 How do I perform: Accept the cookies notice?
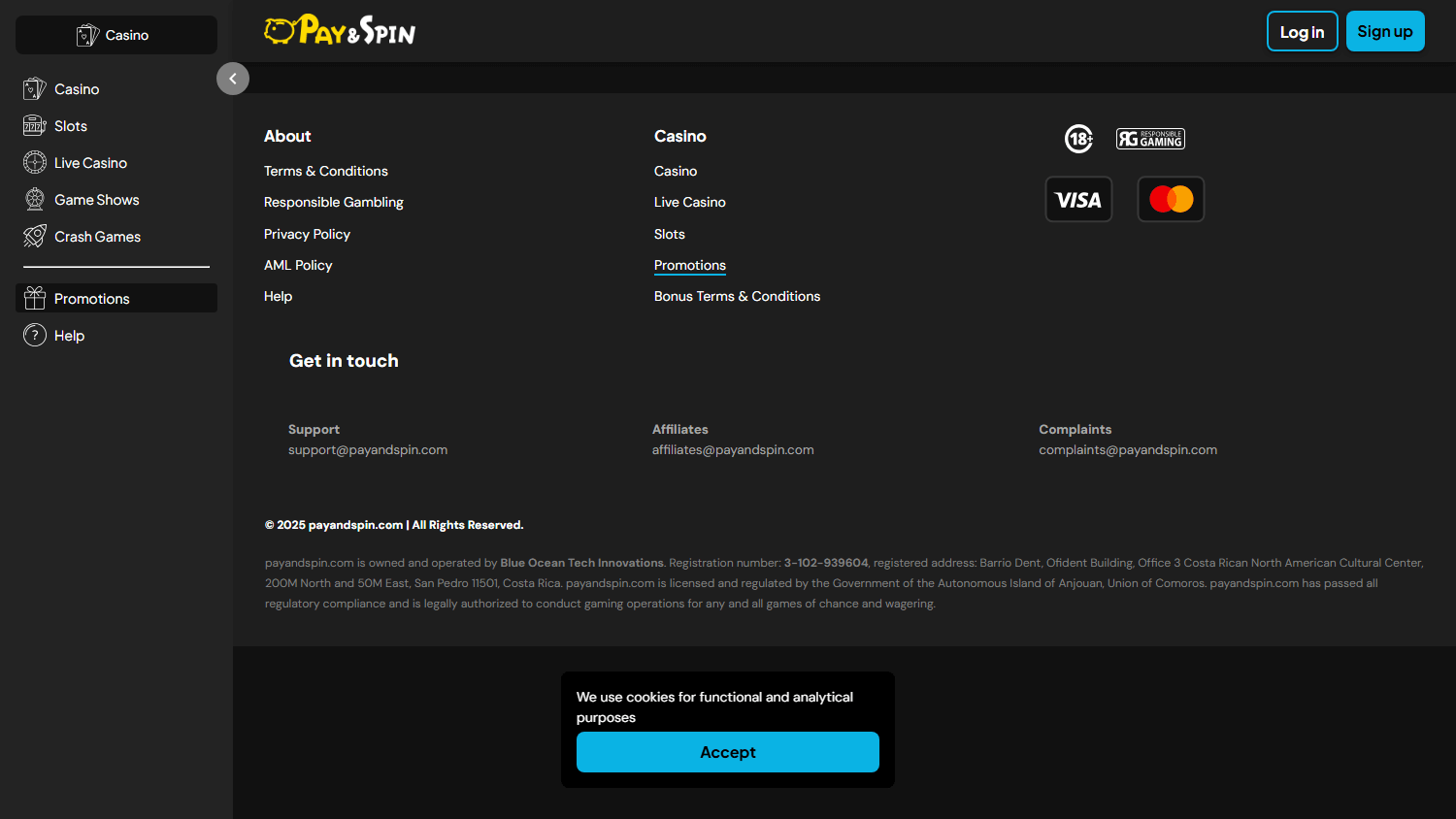tap(728, 752)
